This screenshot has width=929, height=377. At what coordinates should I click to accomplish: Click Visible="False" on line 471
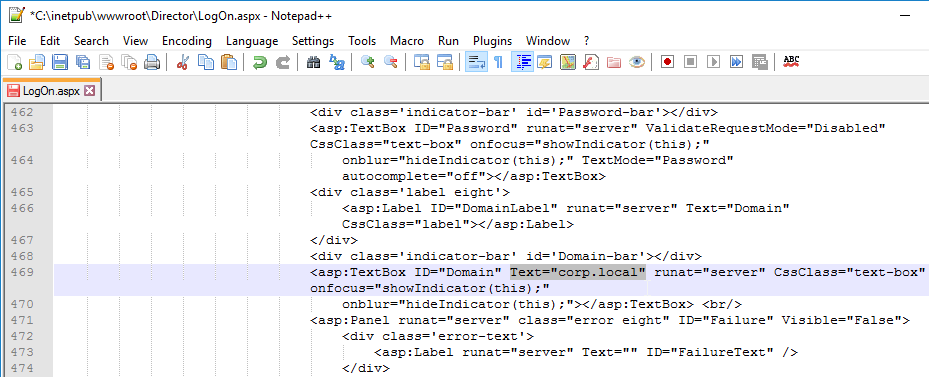pos(841,321)
